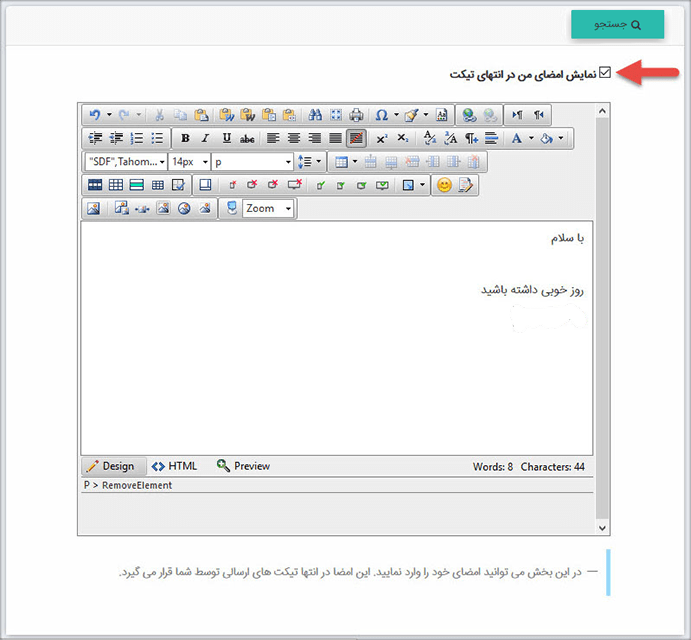
Task: Open the font name dropdown "SDF",Tahom...
Action: (125, 162)
